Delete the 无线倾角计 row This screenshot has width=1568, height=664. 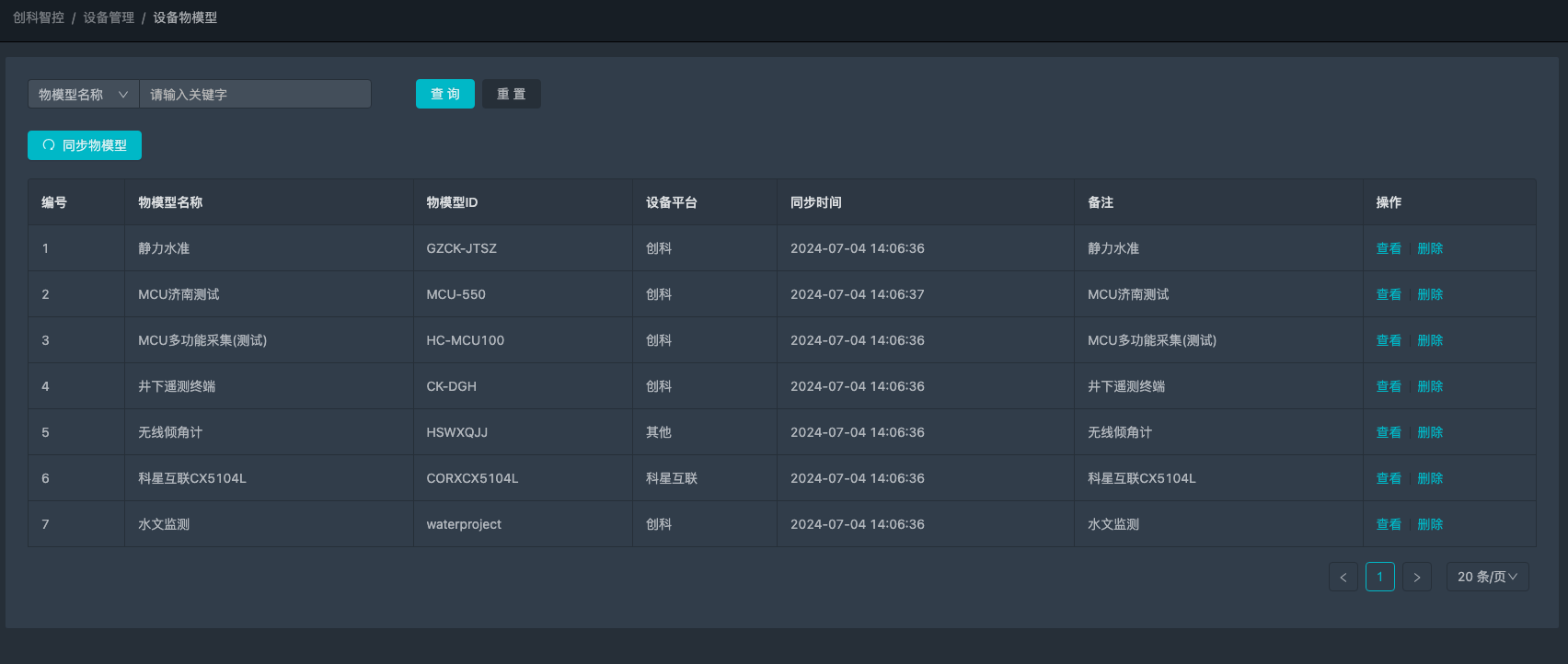pyautogui.click(x=1430, y=432)
